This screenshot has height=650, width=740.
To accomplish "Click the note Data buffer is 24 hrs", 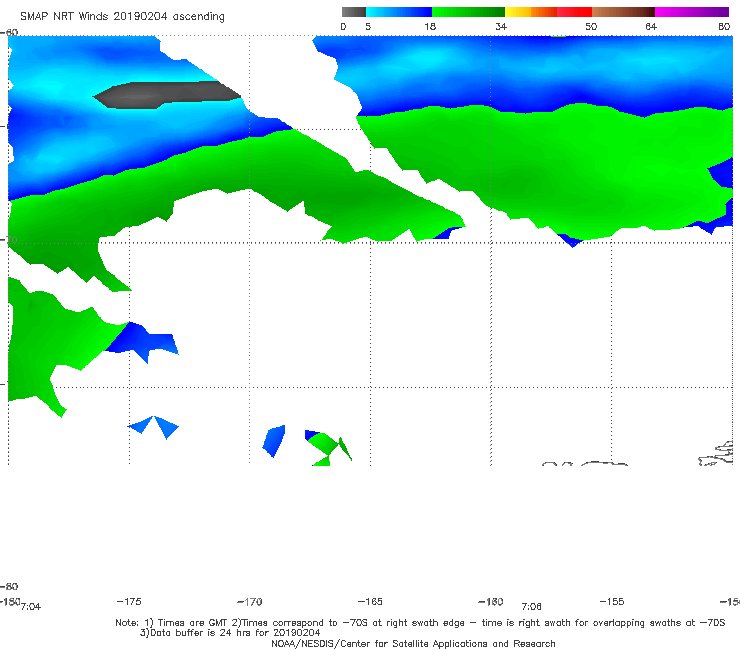I will pos(230,633).
